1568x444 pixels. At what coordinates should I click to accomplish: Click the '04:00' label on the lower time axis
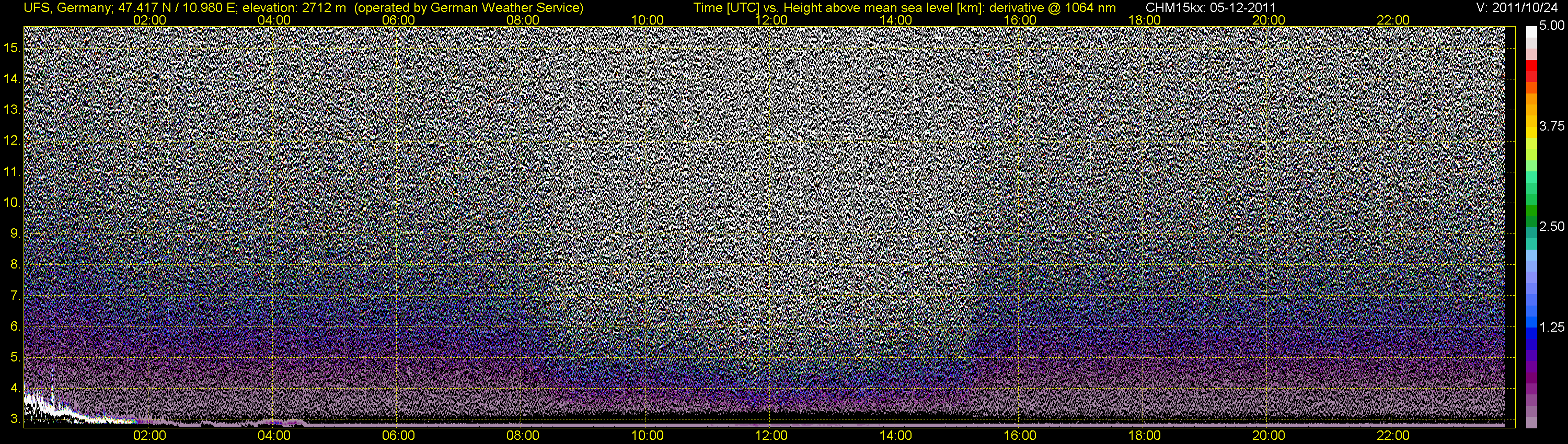tap(274, 436)
